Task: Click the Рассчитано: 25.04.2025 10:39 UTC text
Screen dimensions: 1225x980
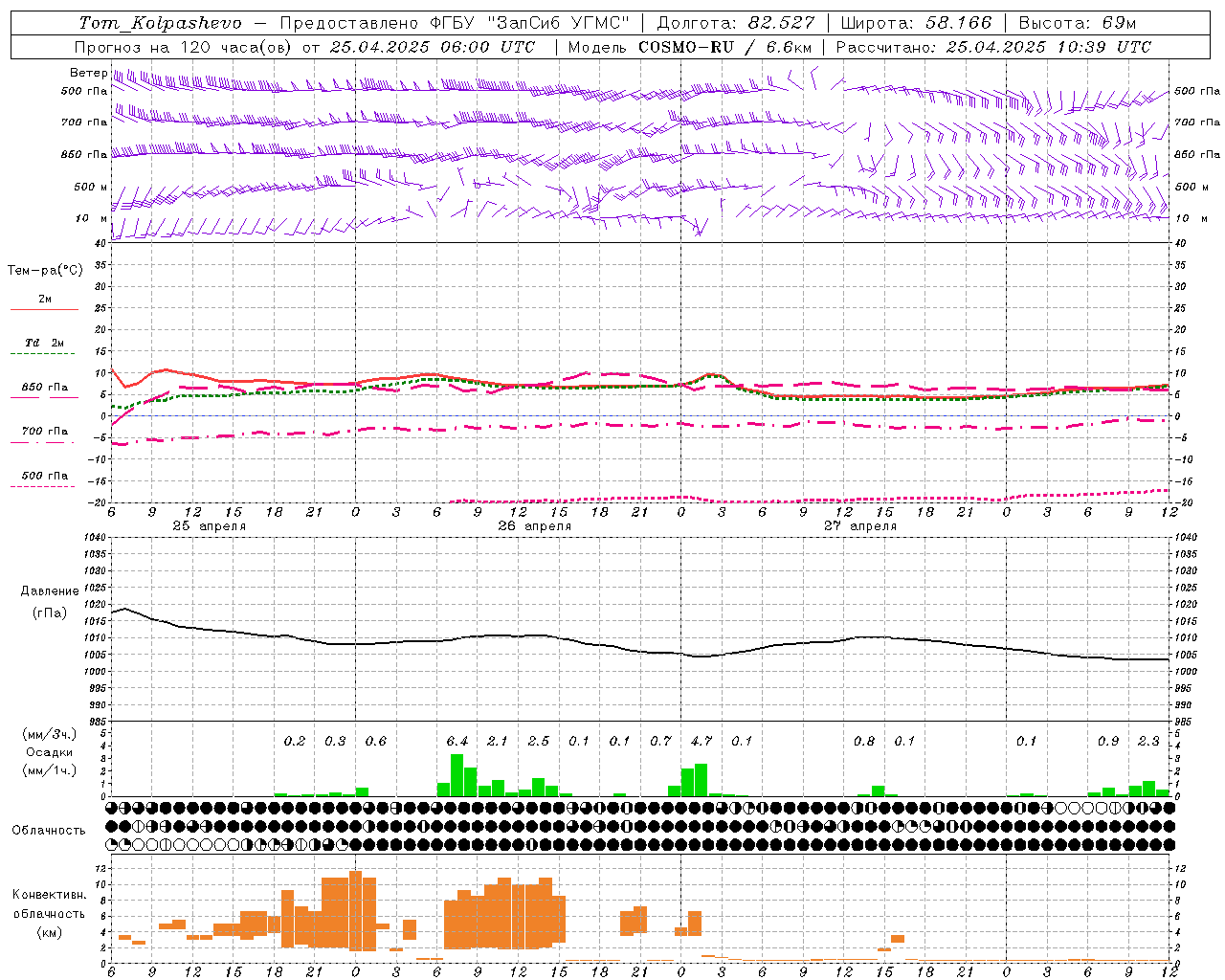Action: 993,47
